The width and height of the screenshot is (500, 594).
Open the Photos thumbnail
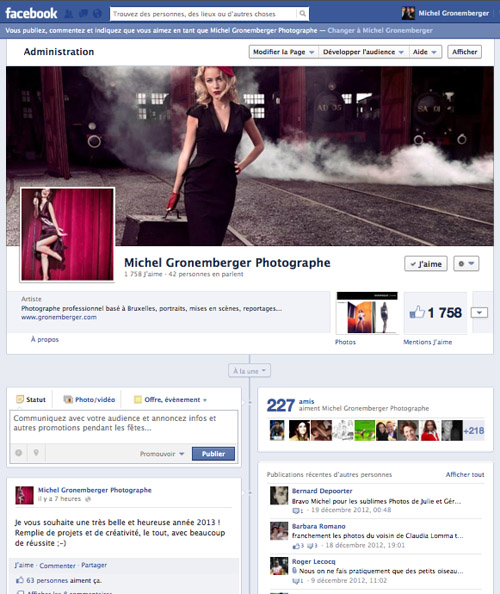tap(367, 313)
